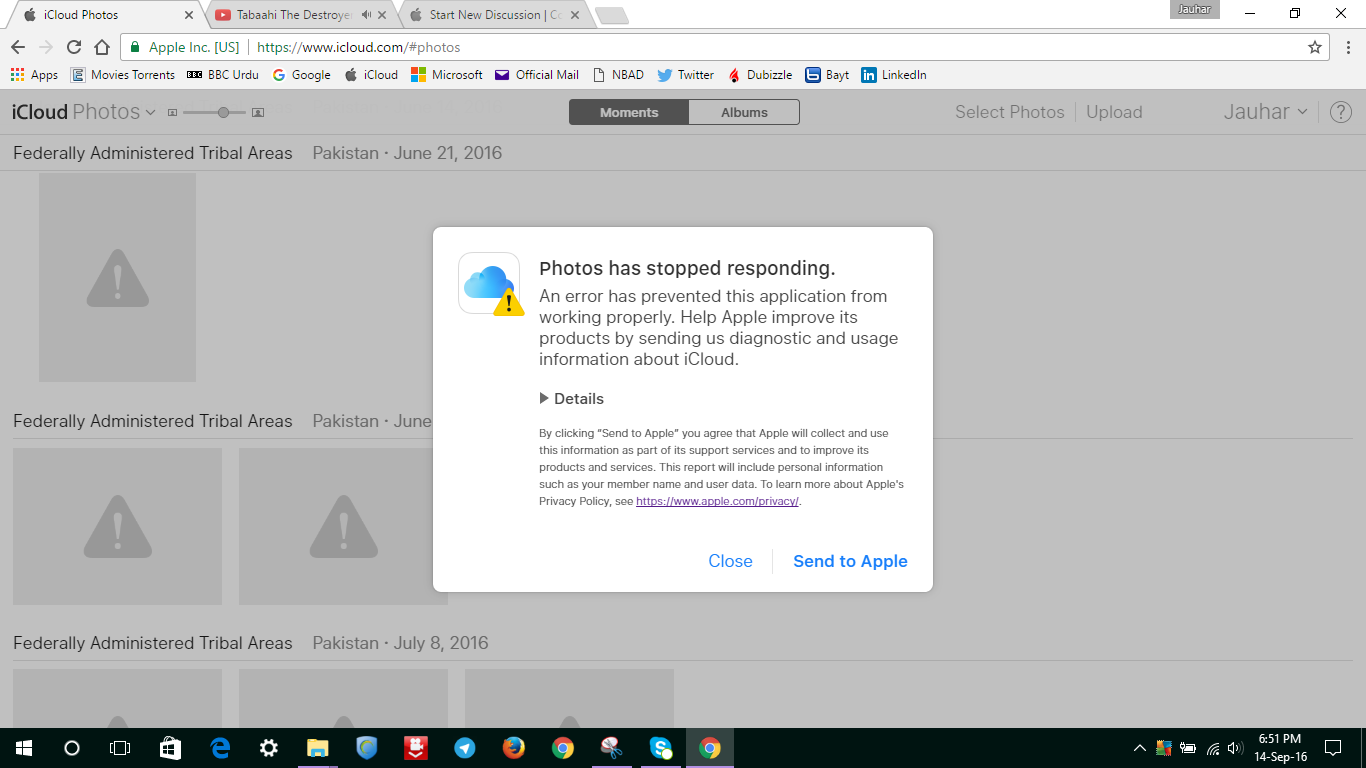This screenshot has width=1366, height=768.
Task: Open the LinkedIn bookmark
Action: click(x=894, y=75)
